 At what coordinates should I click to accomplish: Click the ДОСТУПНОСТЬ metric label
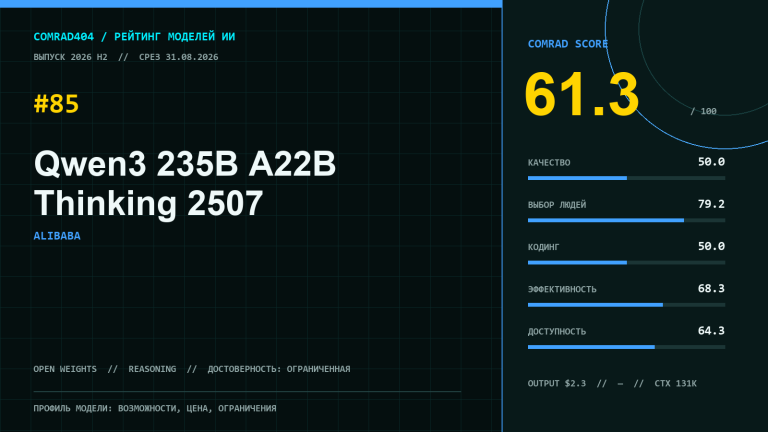tap(557, 332)
